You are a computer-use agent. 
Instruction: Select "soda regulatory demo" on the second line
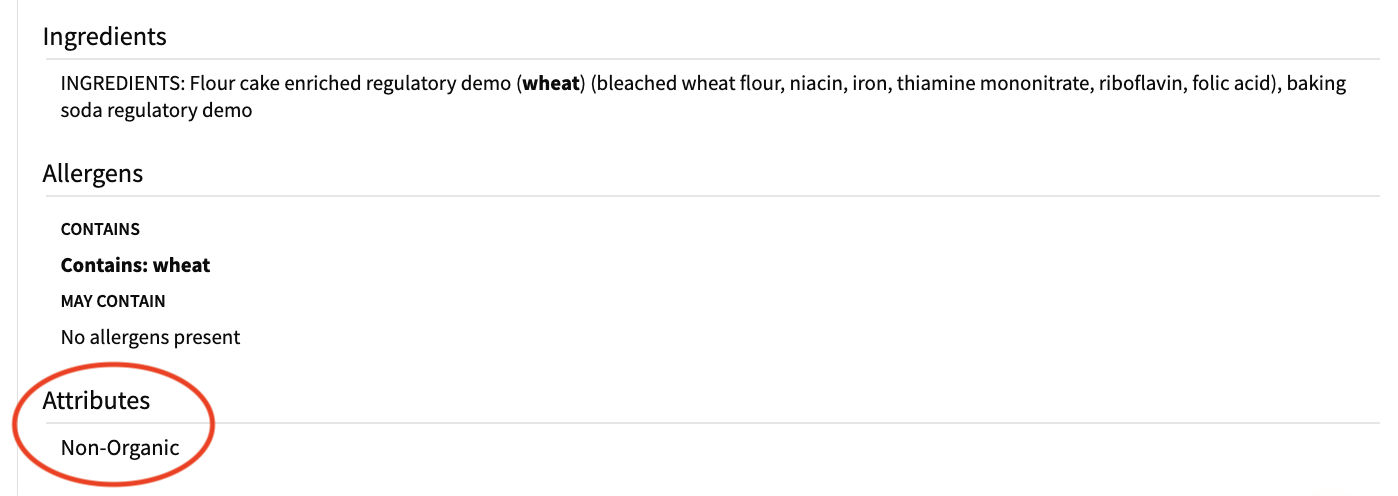point(157,110)
